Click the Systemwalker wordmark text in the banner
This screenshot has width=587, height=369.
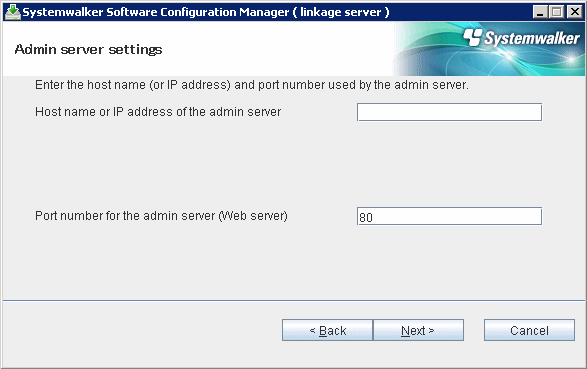coord(532,39)
